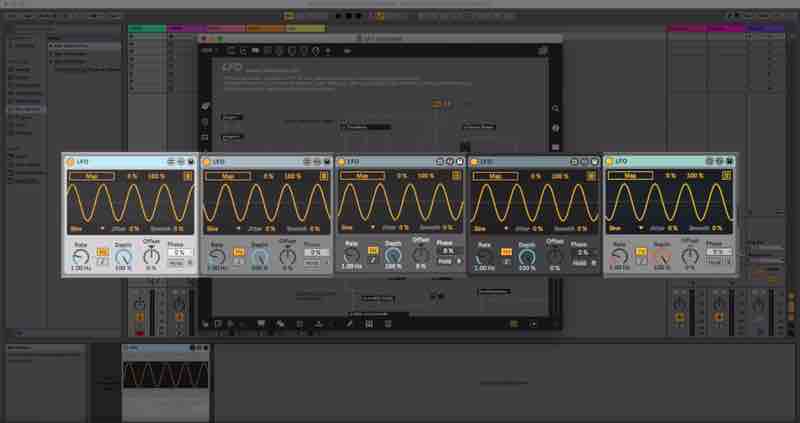Click save preset icon in second LFO title bar
Viewport: 800px width, 423px height.
327,162
